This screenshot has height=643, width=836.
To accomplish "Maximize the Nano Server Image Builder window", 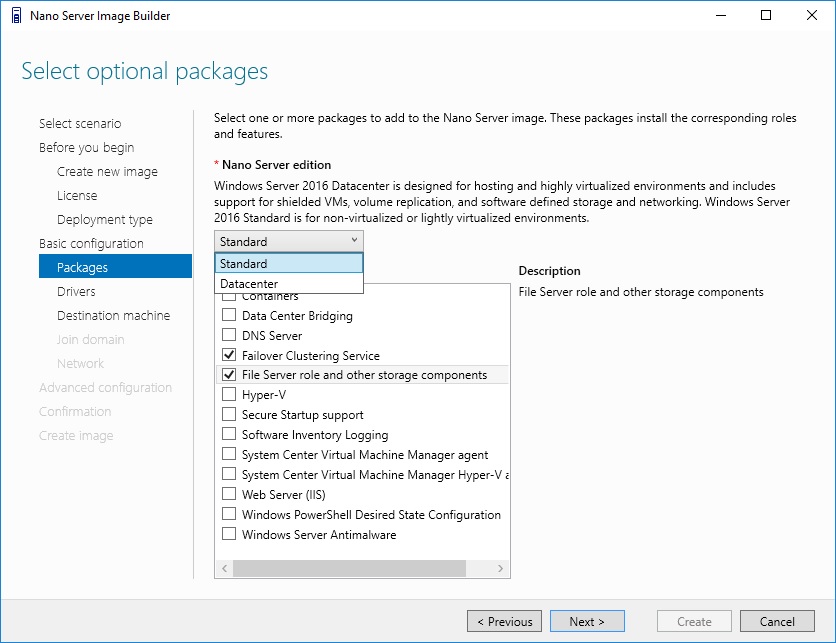I will pyautogui.click(x=766, y=15).
